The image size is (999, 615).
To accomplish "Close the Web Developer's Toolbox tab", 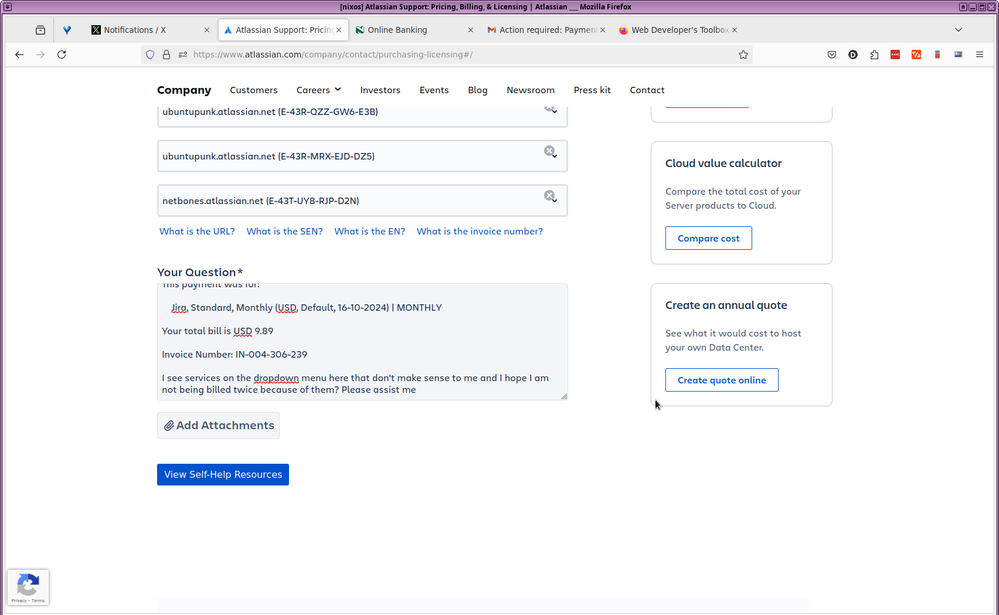I will [x=735, y=30].
